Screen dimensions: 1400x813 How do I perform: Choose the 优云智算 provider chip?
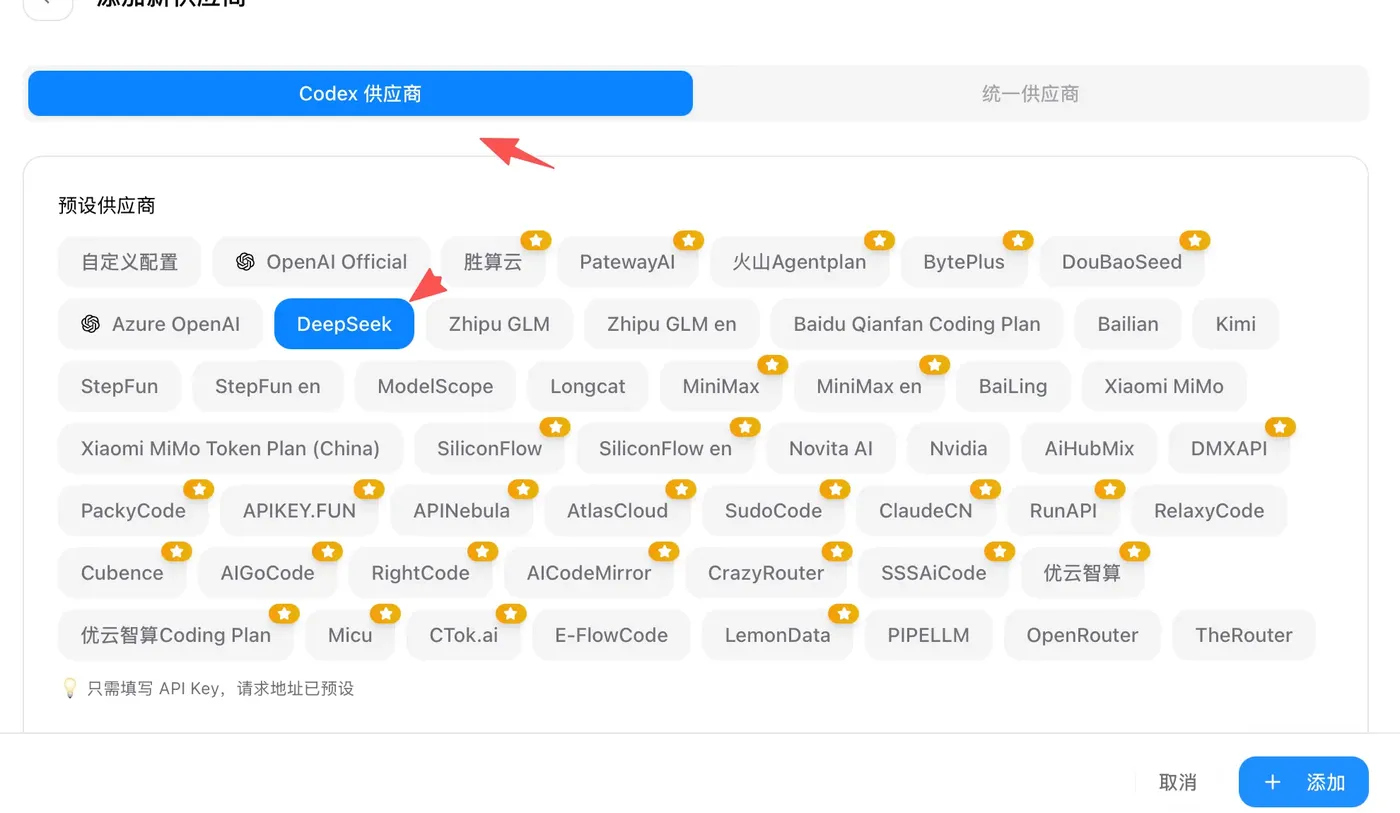(x=1083, y=572)
